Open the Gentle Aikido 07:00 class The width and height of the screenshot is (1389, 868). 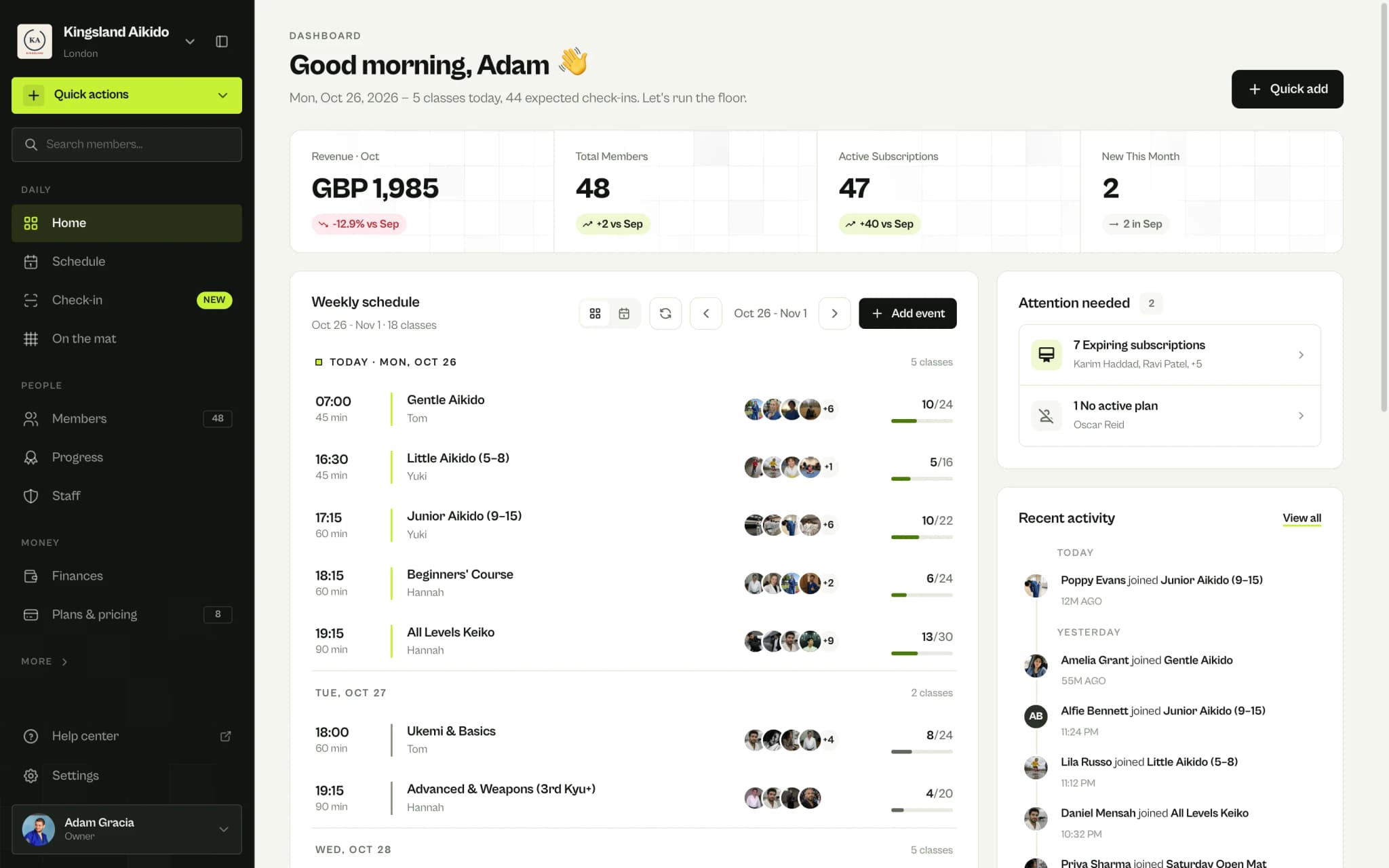coord(633,409)
